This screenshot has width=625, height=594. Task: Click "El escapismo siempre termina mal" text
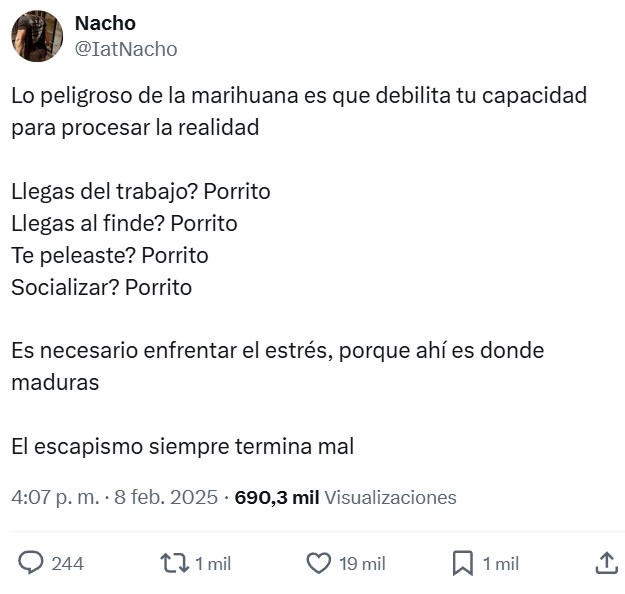pos(182,447)
